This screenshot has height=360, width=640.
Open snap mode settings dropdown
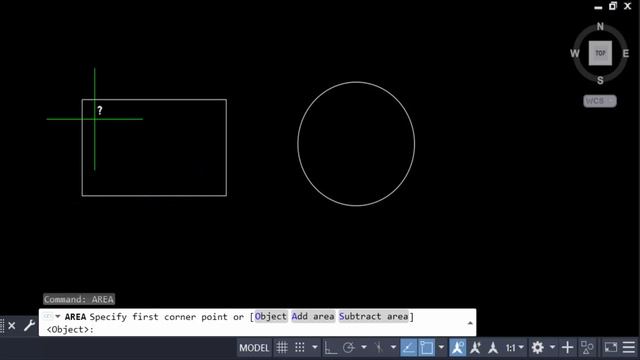[315, 348]
